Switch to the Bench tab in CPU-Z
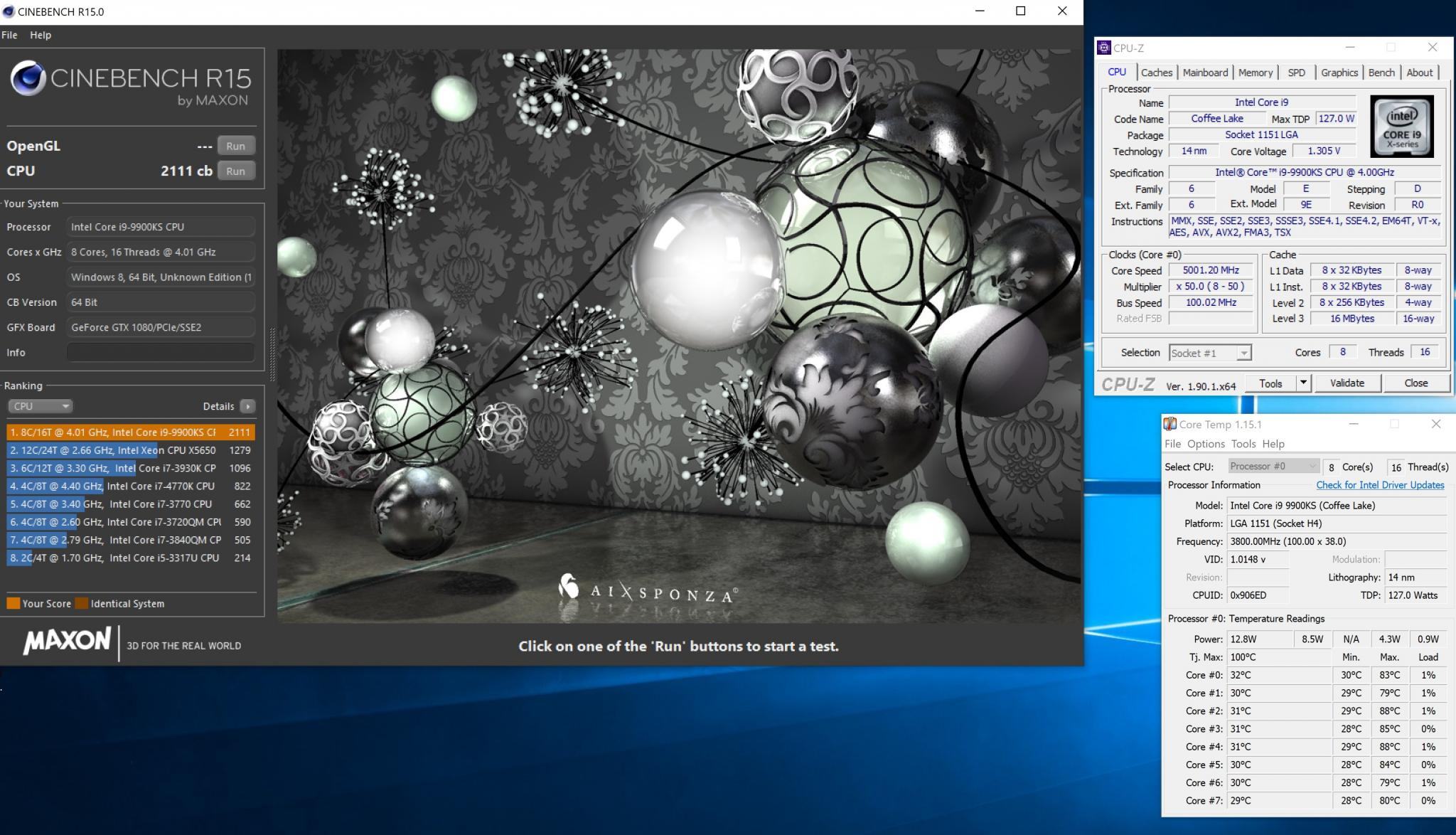Viewport: 1456px width, 835px height. (1381, 73)
